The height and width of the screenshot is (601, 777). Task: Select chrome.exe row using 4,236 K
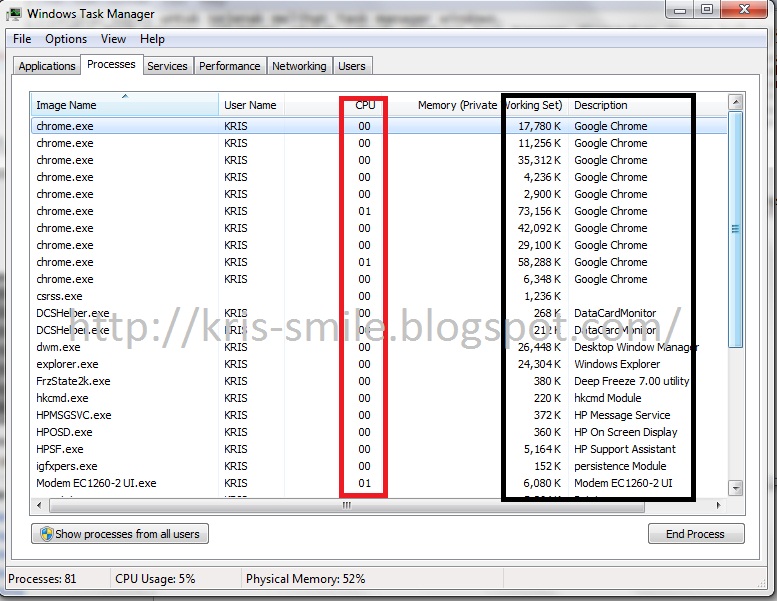point(379,177)
